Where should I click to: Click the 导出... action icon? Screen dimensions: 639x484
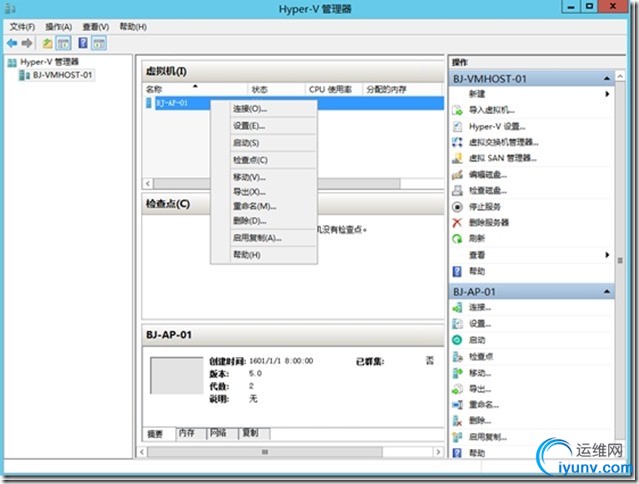tap(457, 389)
